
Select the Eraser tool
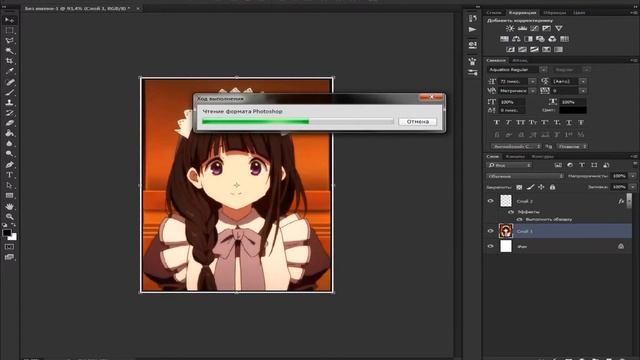(9, 123)
